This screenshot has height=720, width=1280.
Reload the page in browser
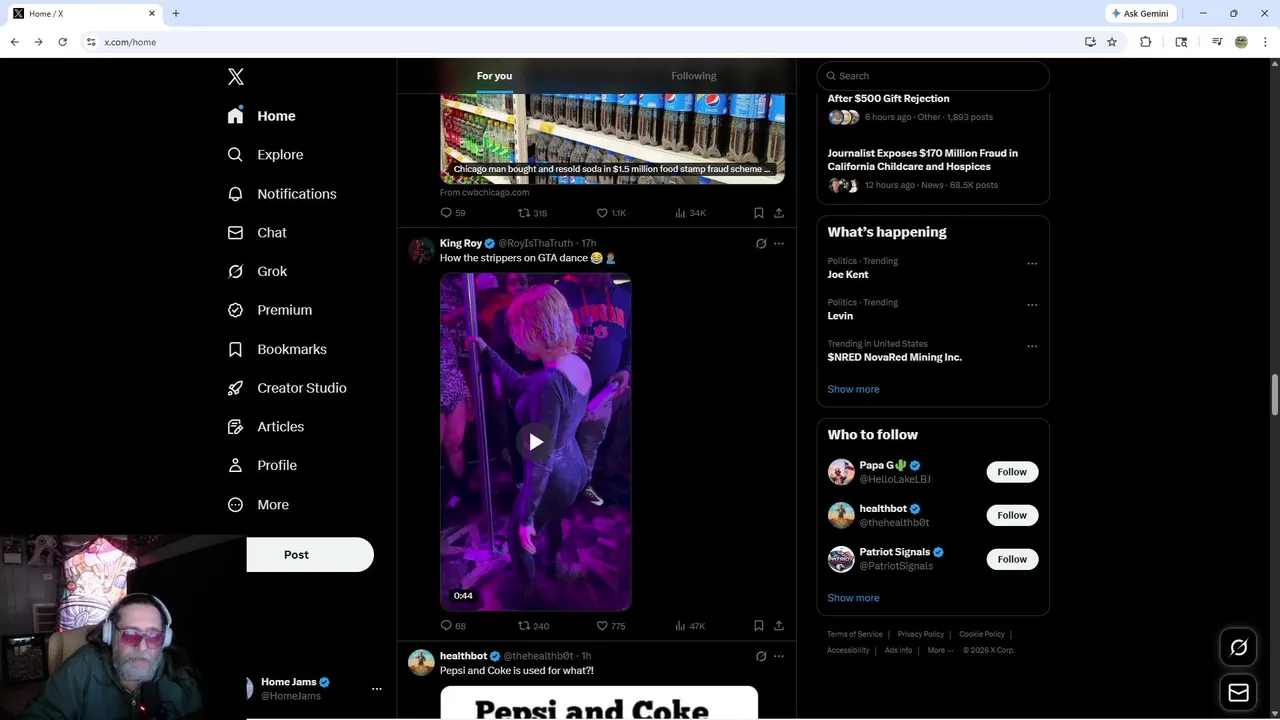[x=62, y=42]
